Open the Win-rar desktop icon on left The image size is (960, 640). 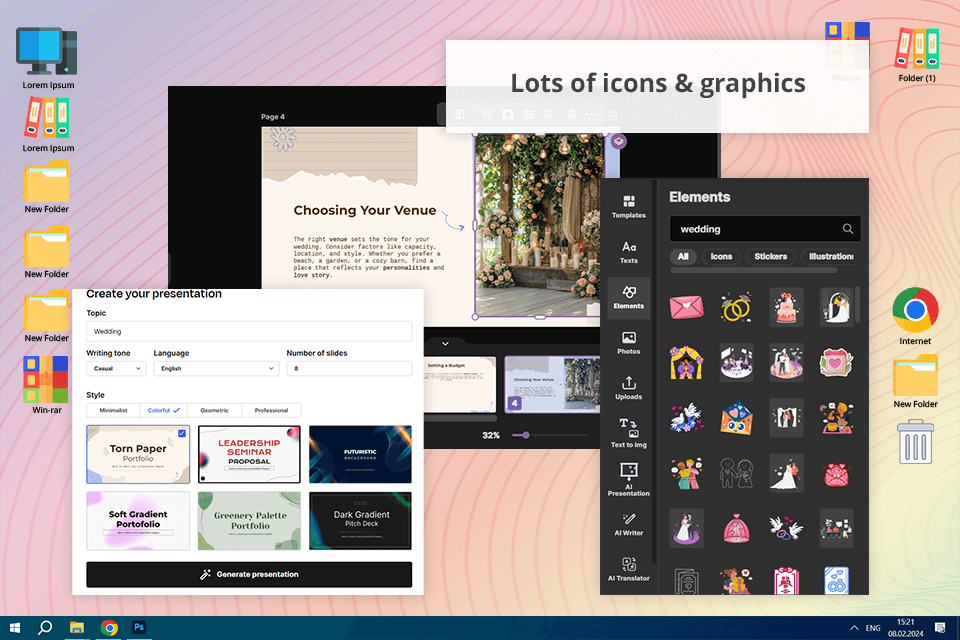47,385
